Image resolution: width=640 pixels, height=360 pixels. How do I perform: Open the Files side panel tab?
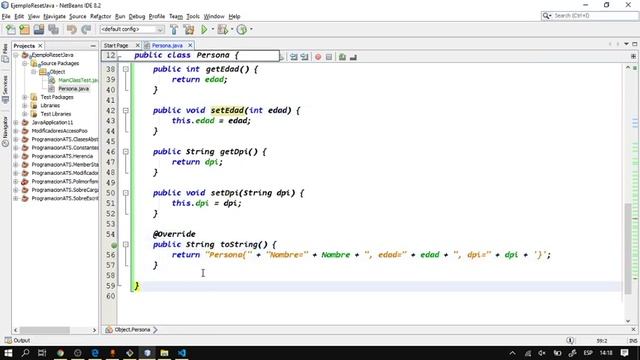tap(5, 53)
